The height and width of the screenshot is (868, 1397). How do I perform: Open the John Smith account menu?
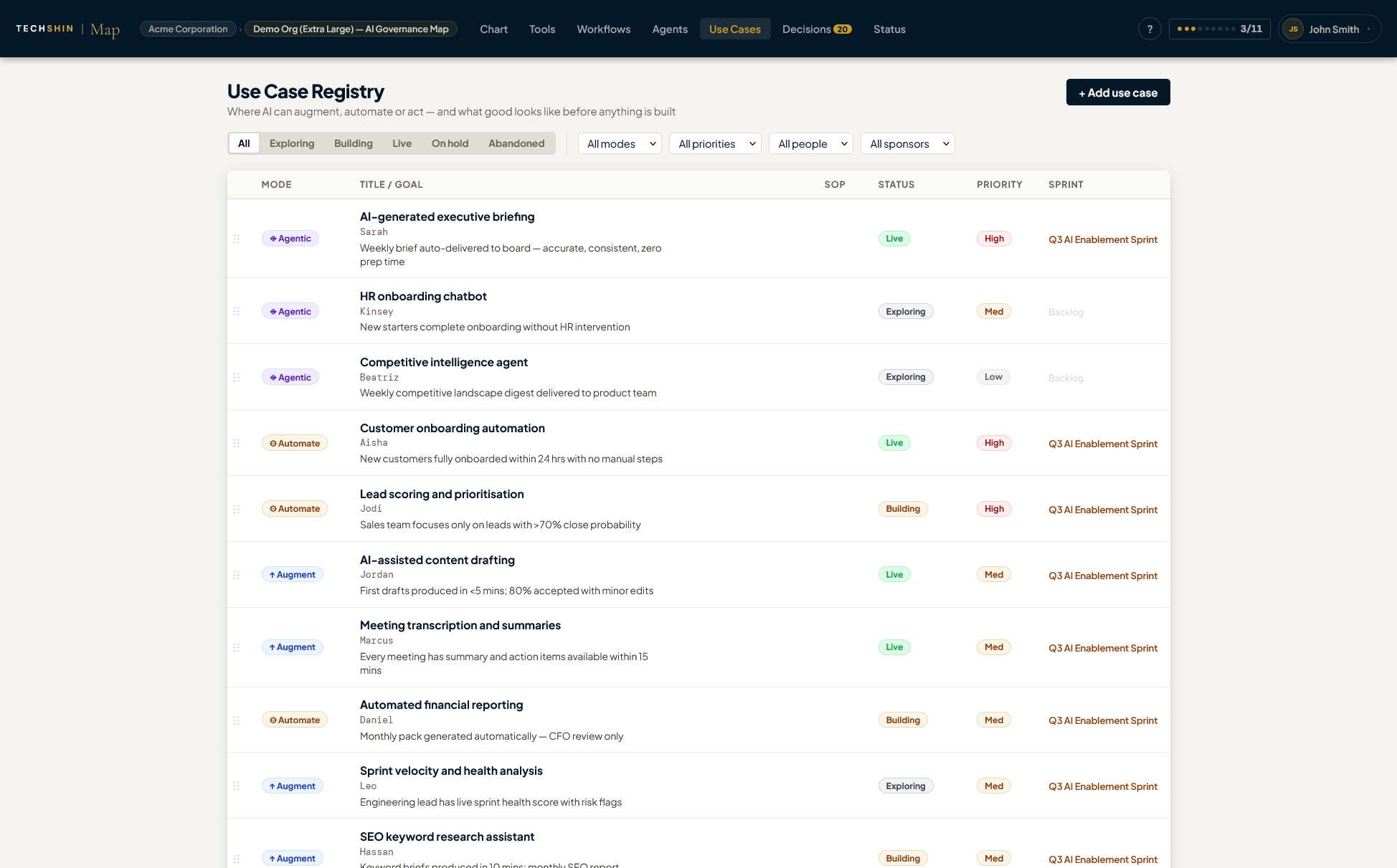coord(1330,29)
